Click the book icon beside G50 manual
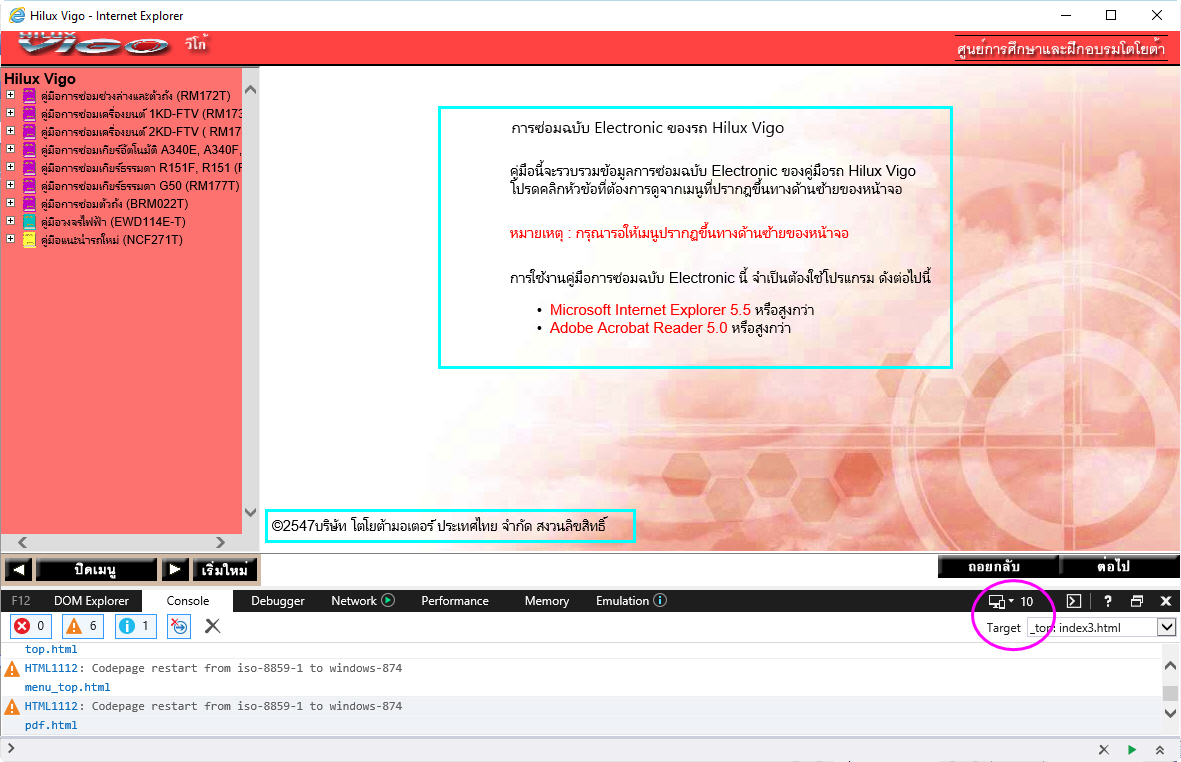Image resolution: width=1181 pixels, height=762 pixels. coord(29,186)
